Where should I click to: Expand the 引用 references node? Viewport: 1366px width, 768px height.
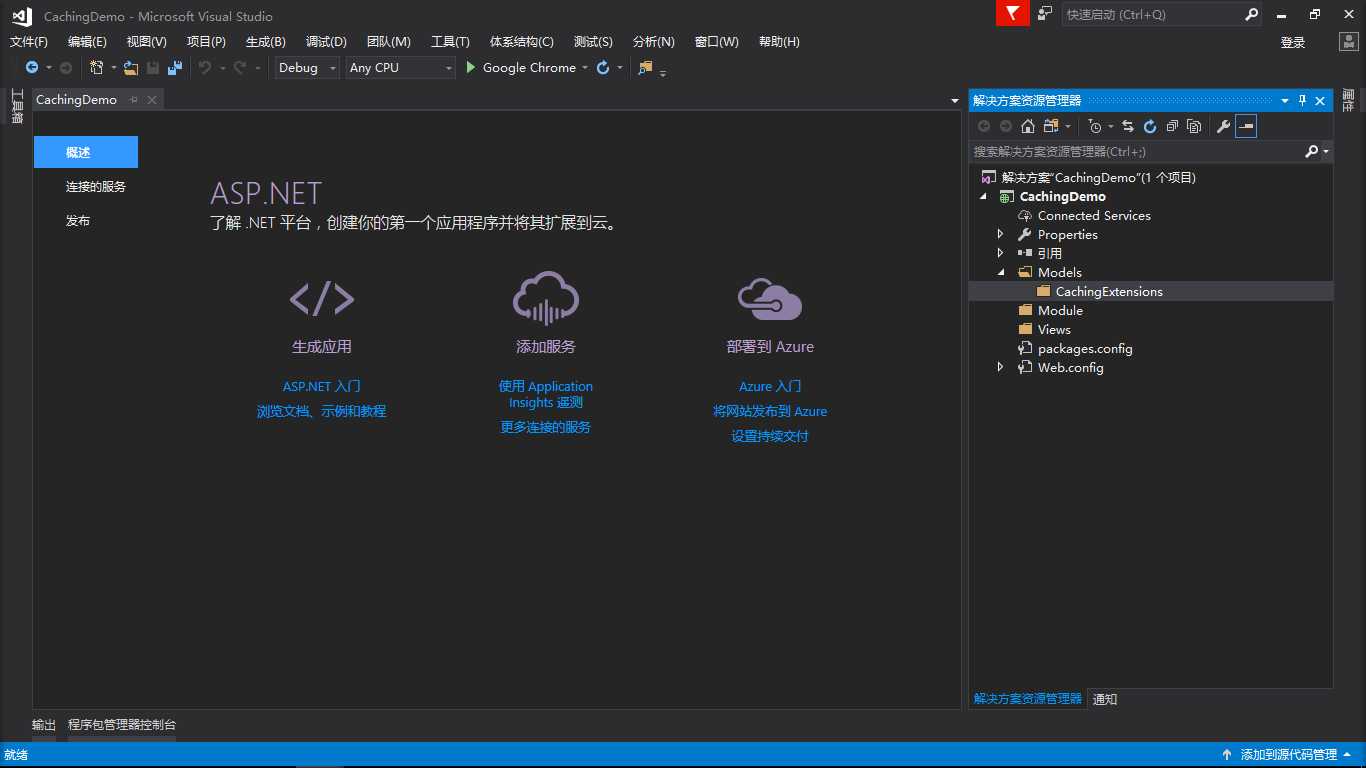pos(1000,253)
